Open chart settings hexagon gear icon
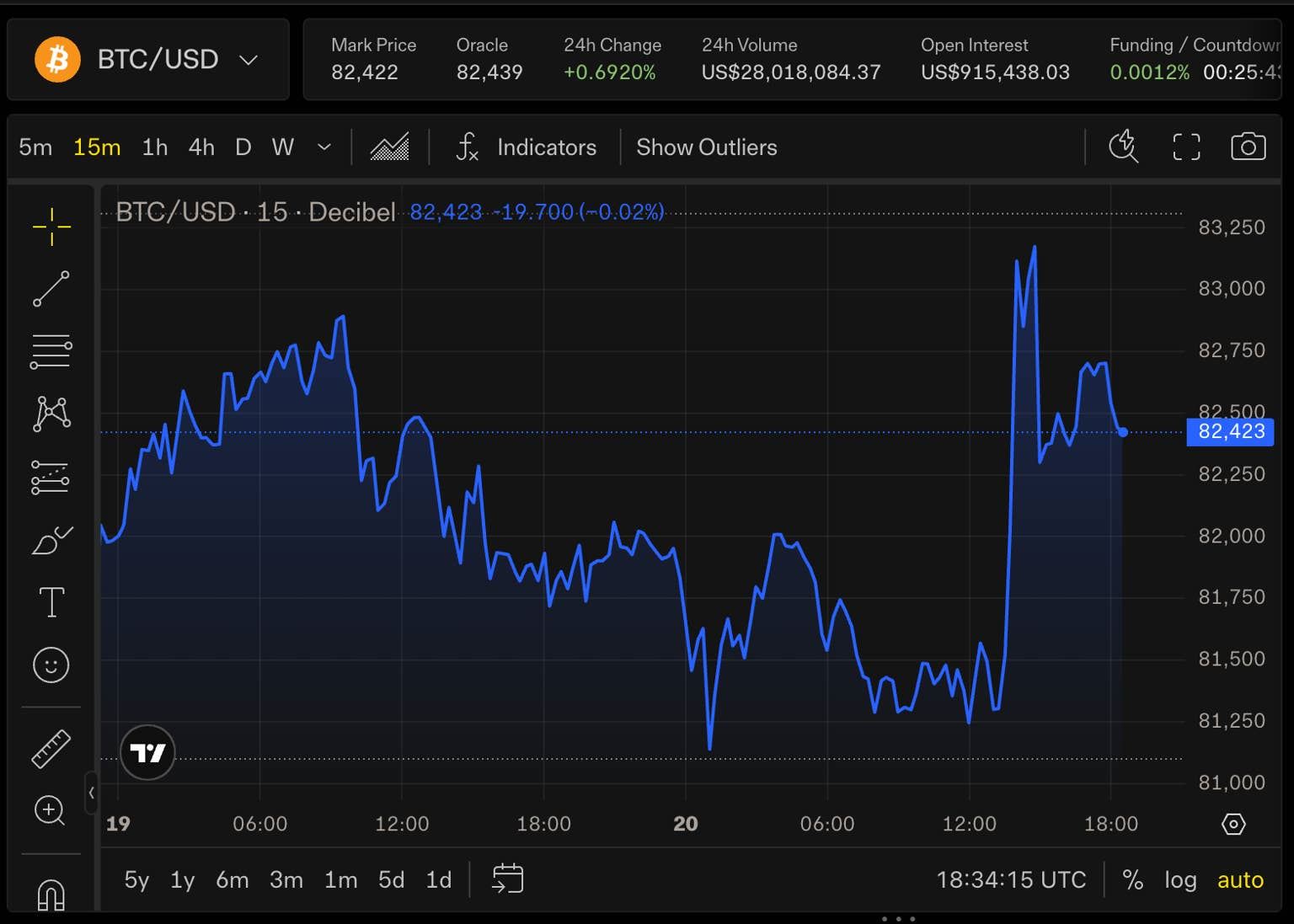The image size is (1294, 924). click(x=1233, y=824)
